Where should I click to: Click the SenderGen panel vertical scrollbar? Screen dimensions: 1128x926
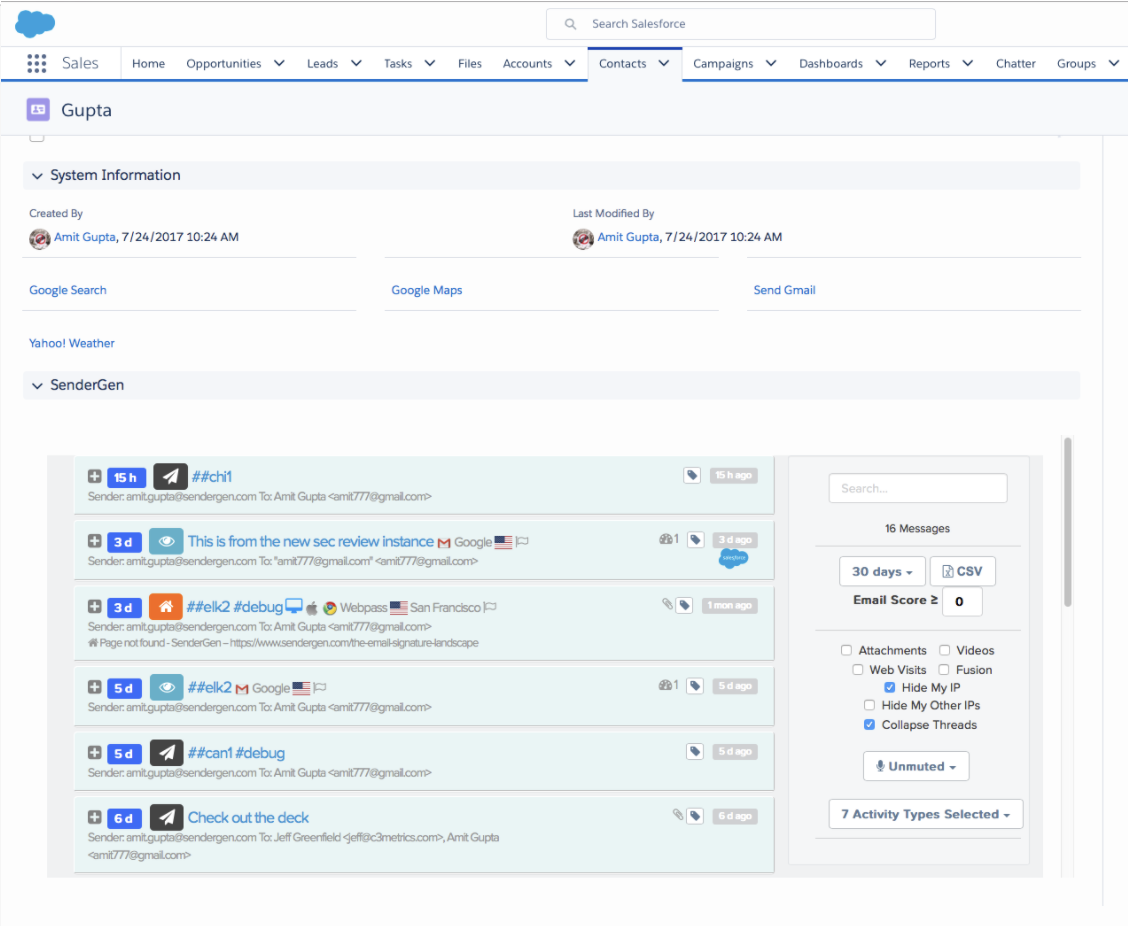tap(1068, 522)
